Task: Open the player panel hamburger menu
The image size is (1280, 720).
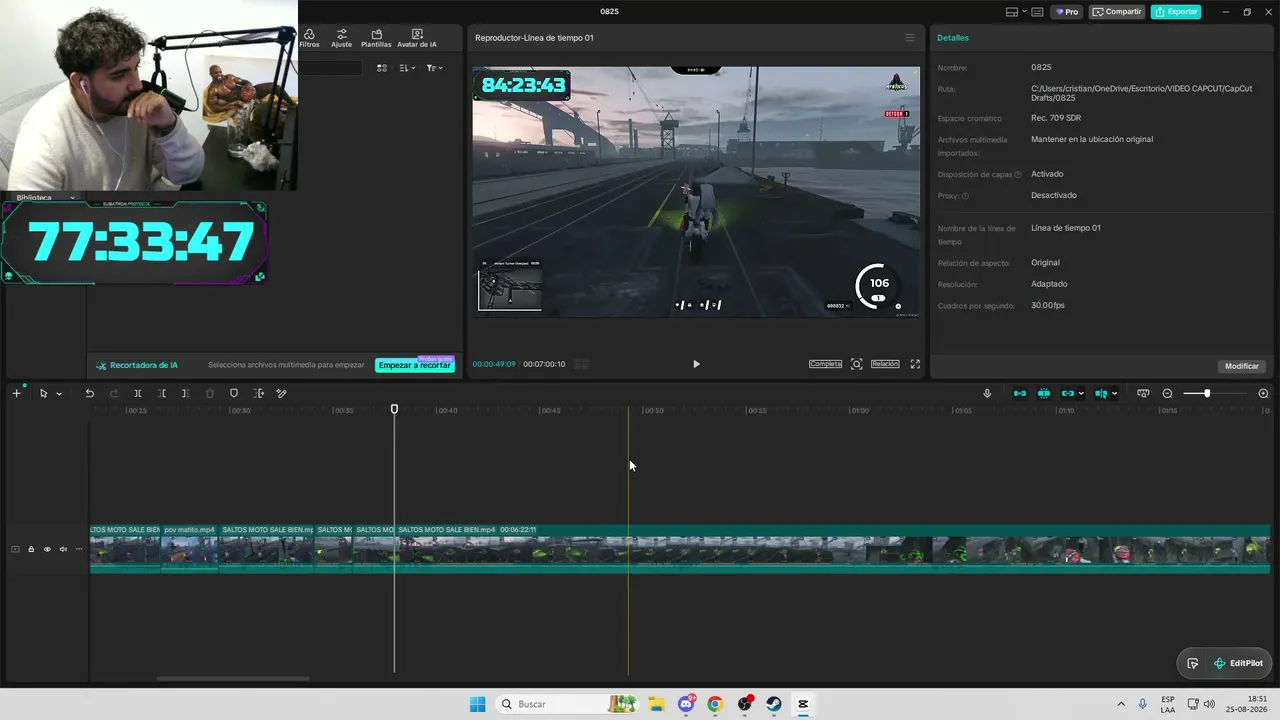Action: [x=910, y=38]
